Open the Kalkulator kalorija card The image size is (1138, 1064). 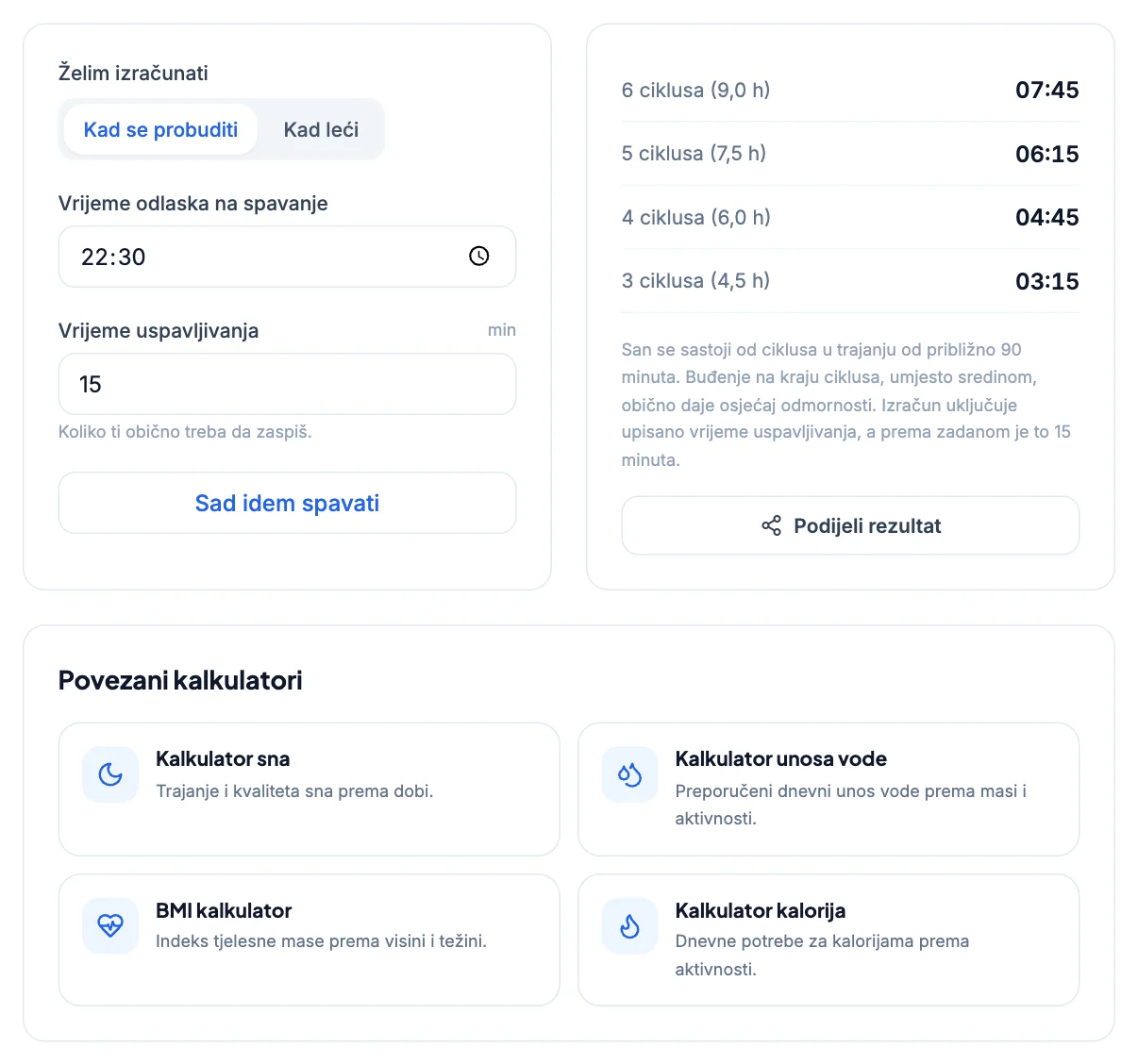[828, 940]
